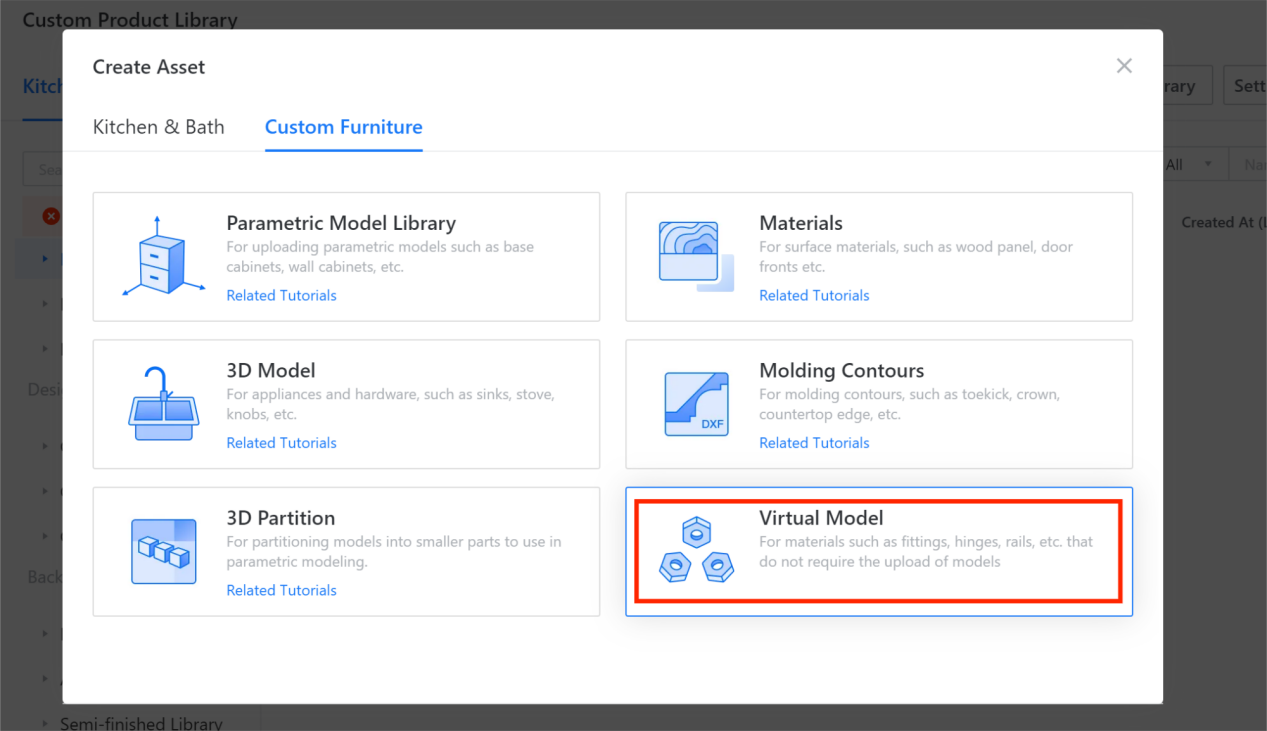The width and height of the screenshot is (1267, 731).
Task: Select the Materials asset title
Action: click(800, 223)
